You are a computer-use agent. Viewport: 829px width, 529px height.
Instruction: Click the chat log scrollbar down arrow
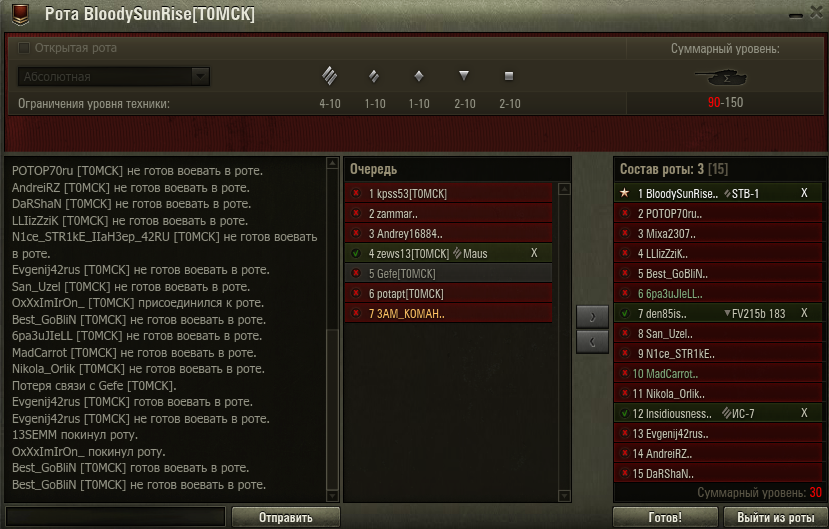point(332,496)
